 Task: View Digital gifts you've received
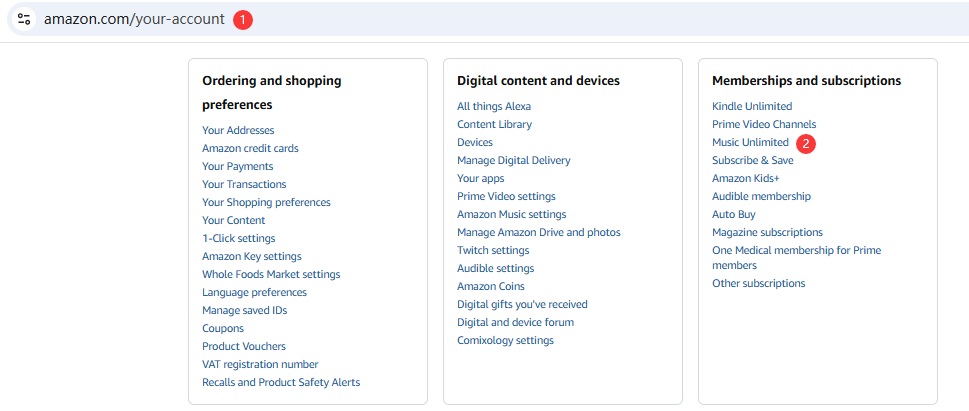522,304
